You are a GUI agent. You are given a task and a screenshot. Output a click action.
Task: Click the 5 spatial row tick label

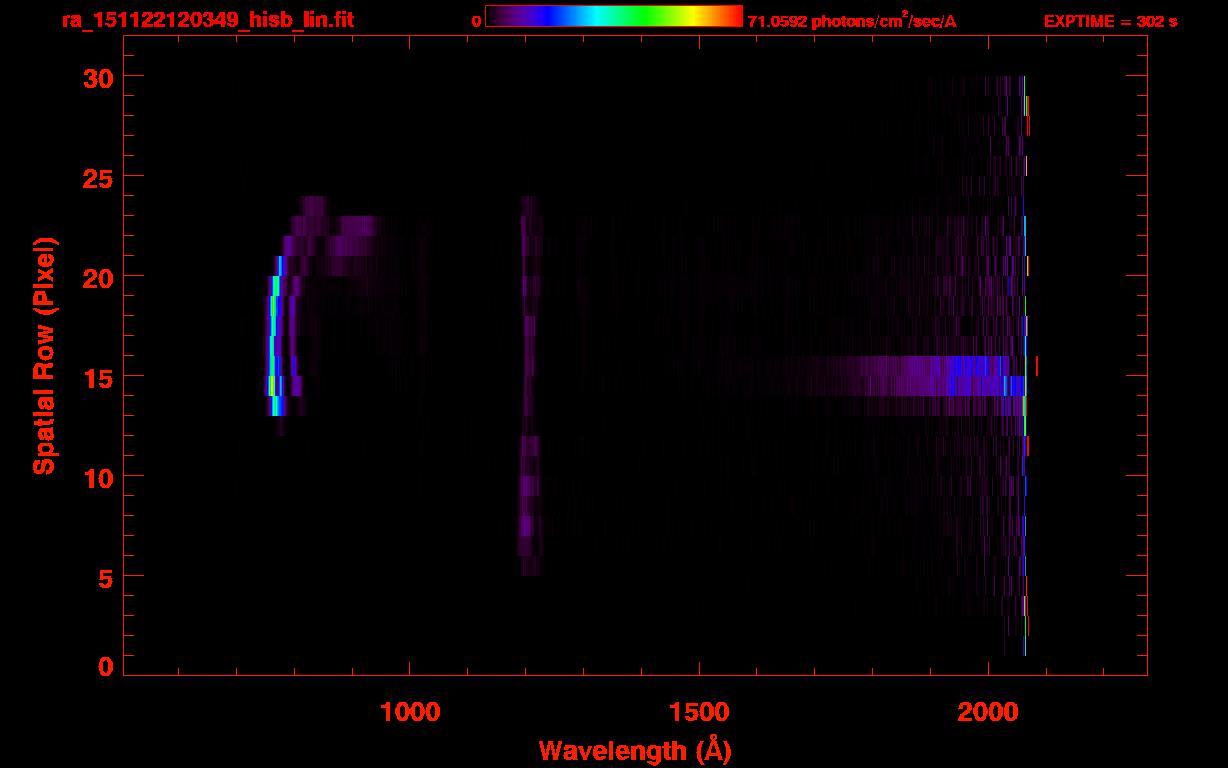[107, 577]
